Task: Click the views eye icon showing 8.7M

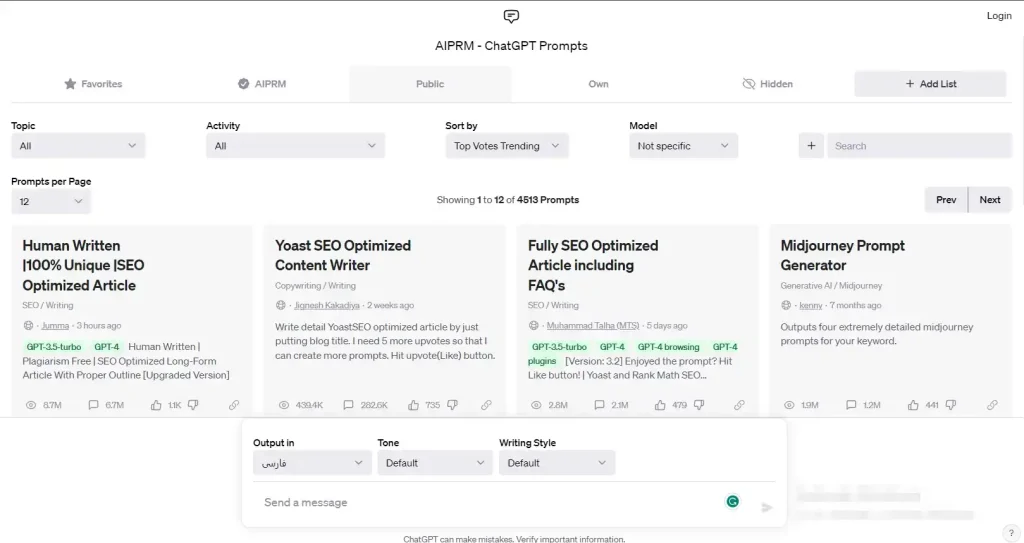Action: 31,405
